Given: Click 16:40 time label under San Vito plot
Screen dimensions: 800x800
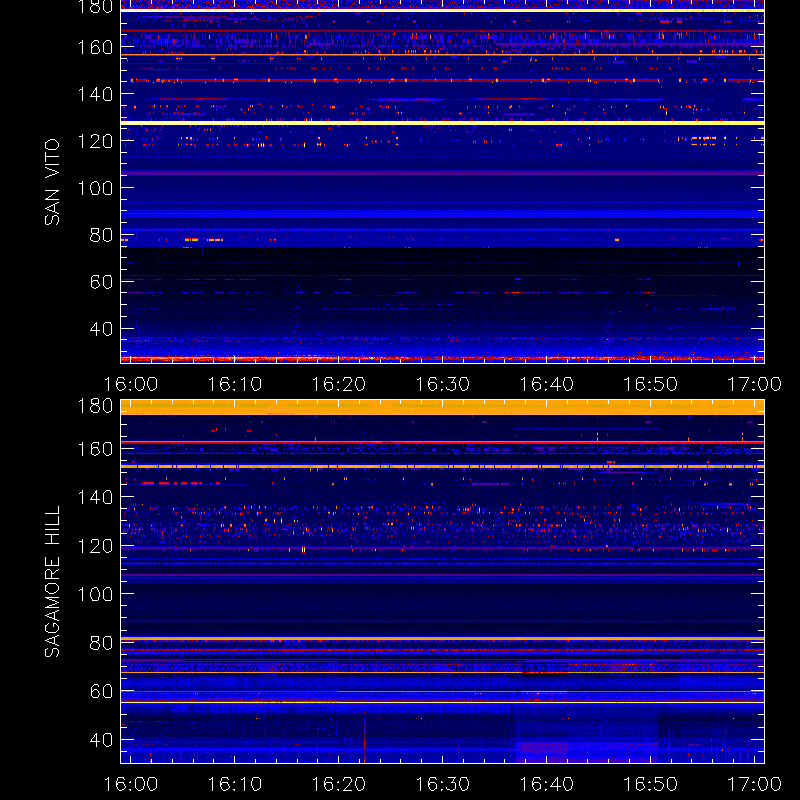Looking at the screenshot, I should (546, 384).
